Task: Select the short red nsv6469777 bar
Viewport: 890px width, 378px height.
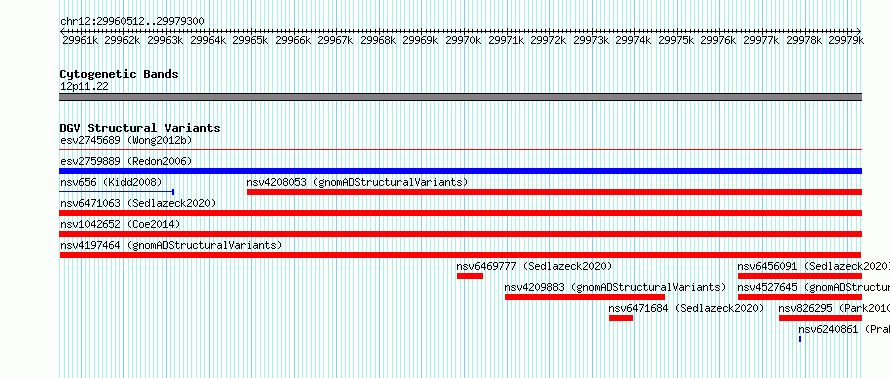Action: pos(470,276)
